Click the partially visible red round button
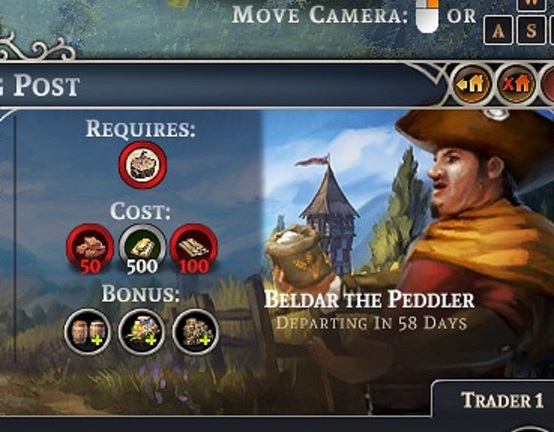 (x=548, y=84)
